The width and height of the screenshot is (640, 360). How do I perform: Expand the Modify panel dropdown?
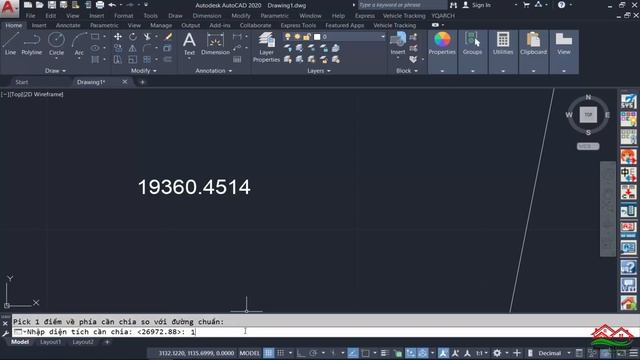click(x=143, y=71)
